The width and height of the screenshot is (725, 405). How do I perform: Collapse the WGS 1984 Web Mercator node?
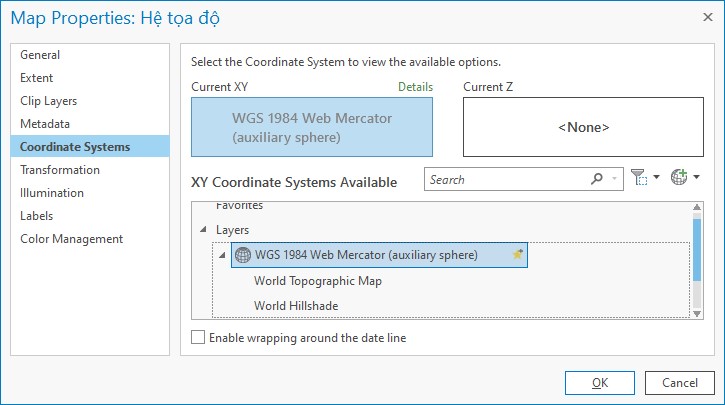pos(222,255)
